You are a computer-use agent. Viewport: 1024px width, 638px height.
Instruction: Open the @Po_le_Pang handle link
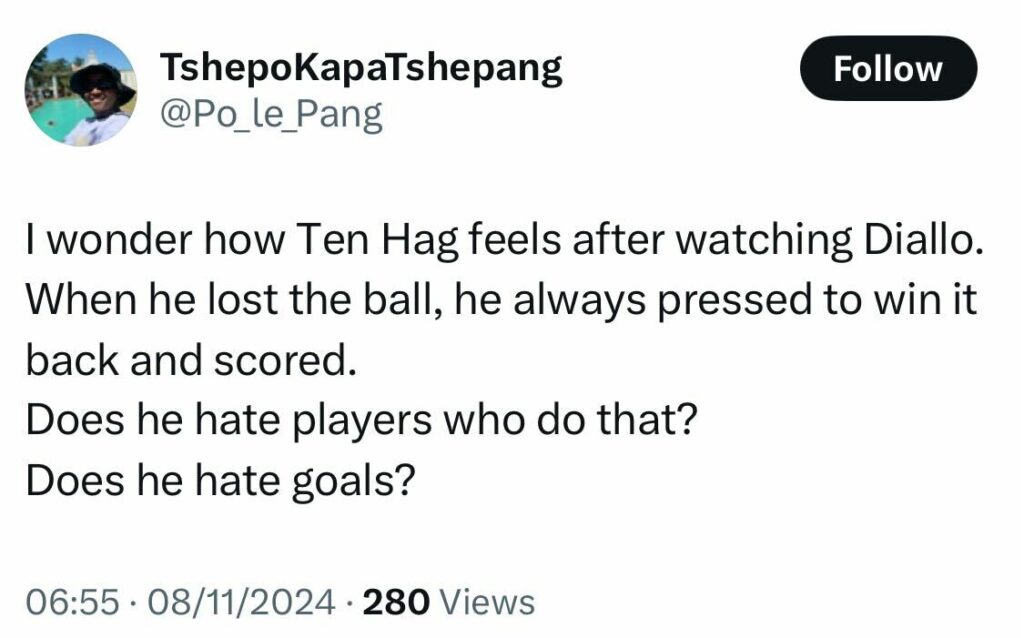click(x=270, y=115)
